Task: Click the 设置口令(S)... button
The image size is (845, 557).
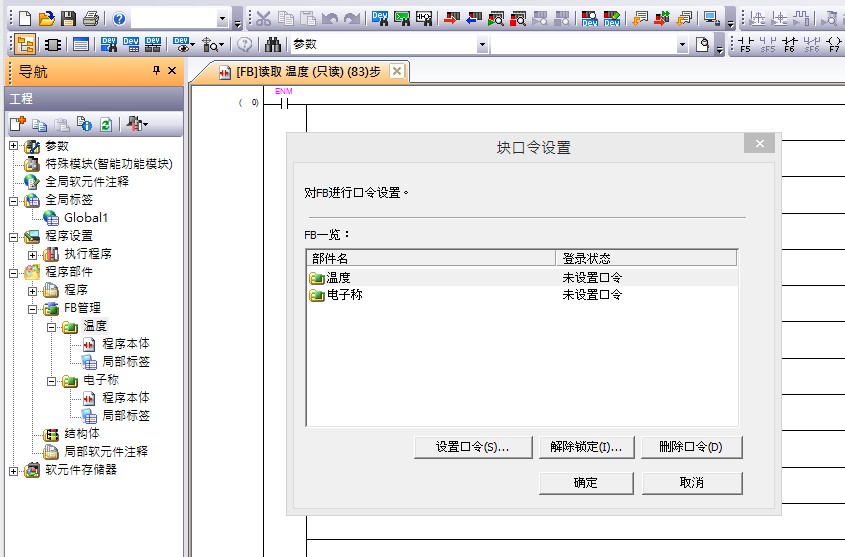Action: coord(472,447)
